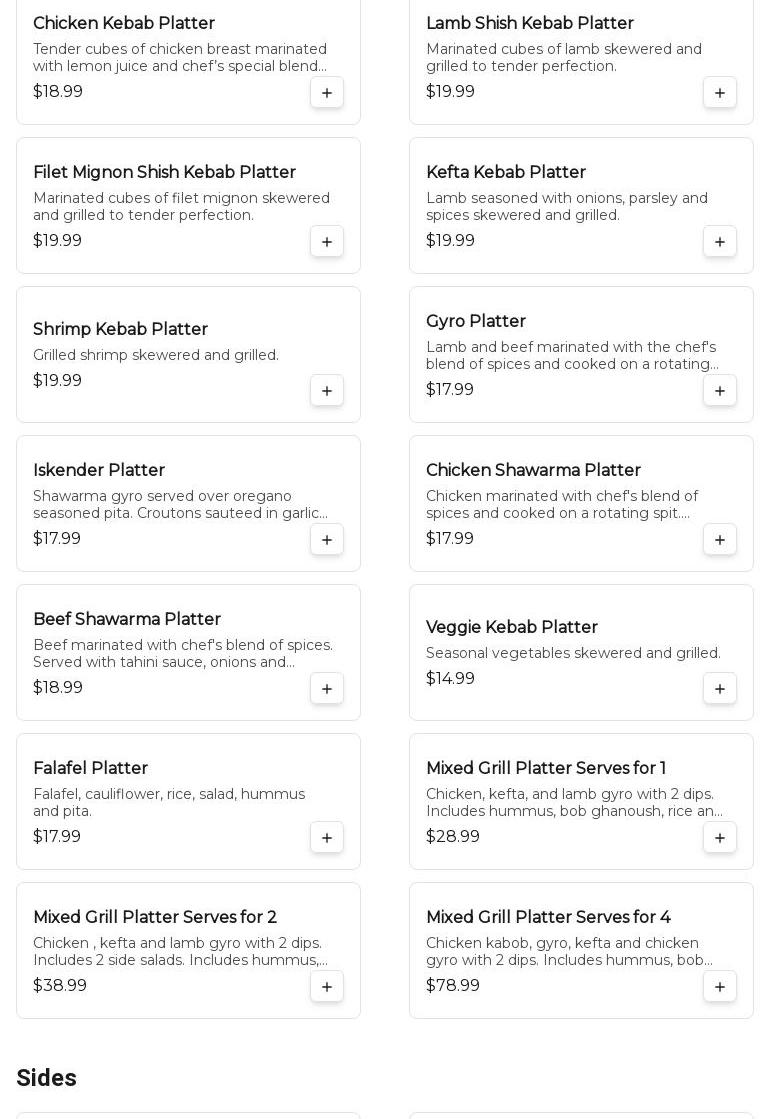The width and height of the screenshot is (770, 1119).
Task: Select Shrimp Kebab Platter title
Action: point(120,329)
